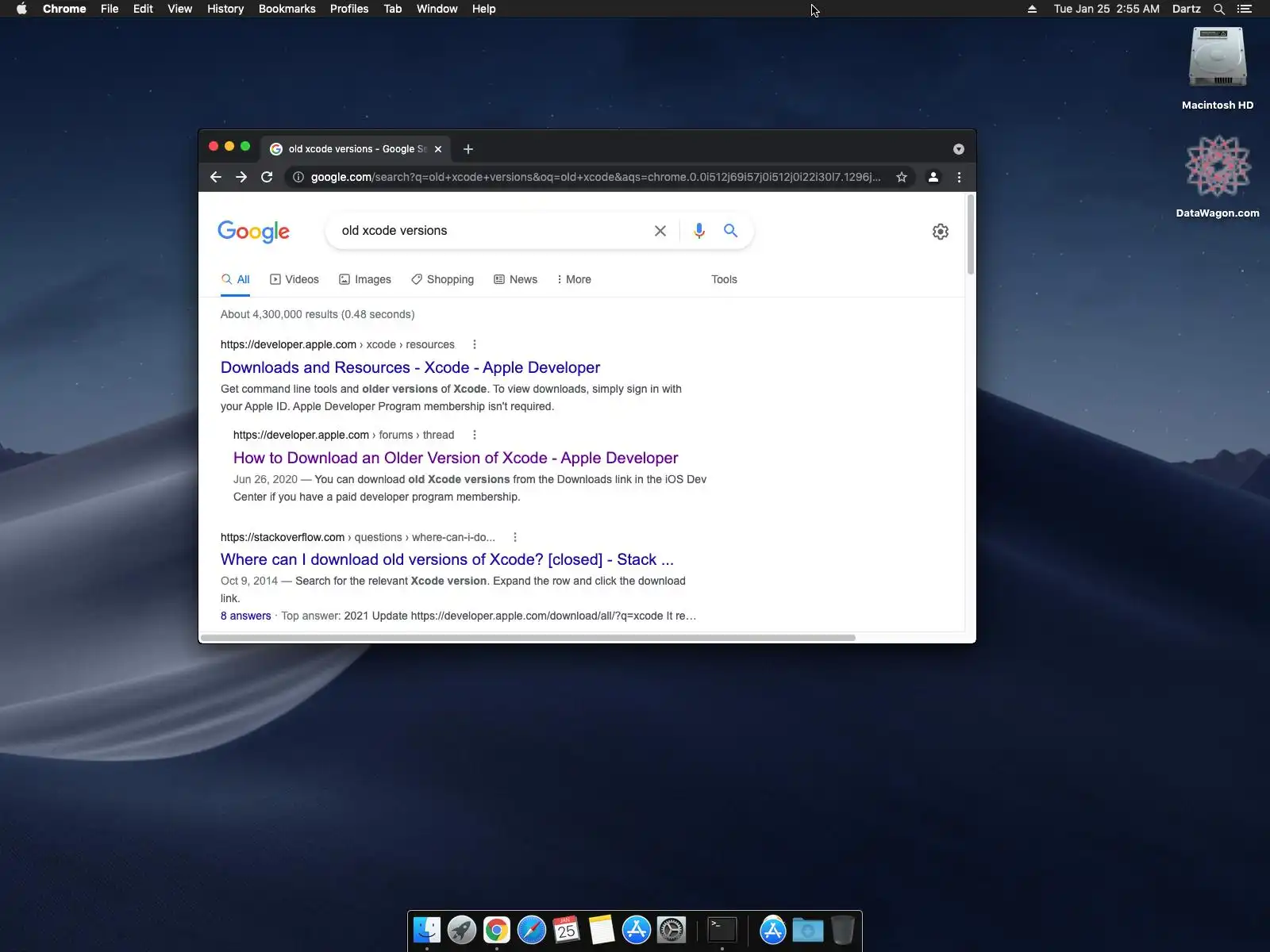
Task: Click the browser forward arrow
Action: (x=241, y=177)
